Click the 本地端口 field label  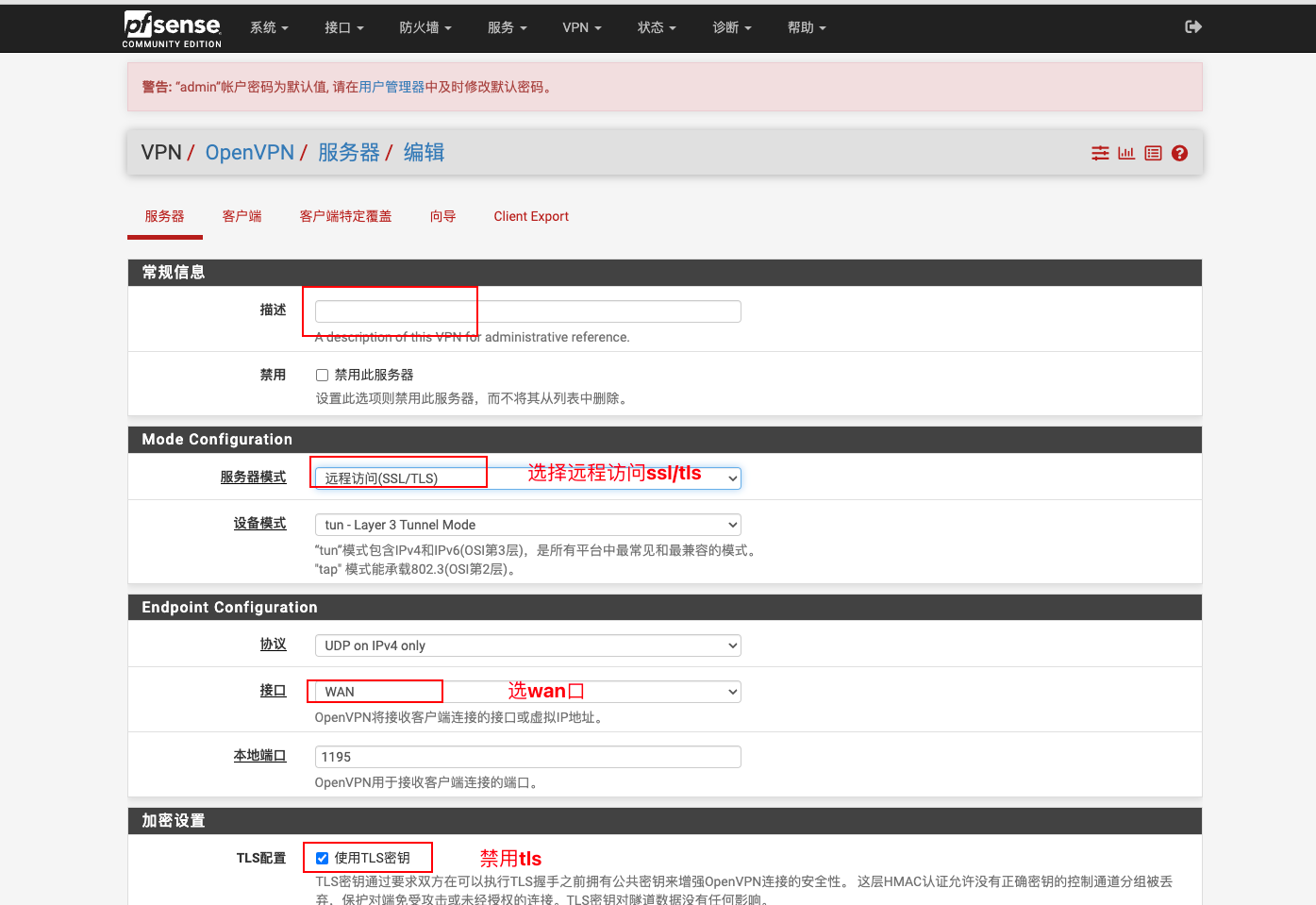(260, 755)
